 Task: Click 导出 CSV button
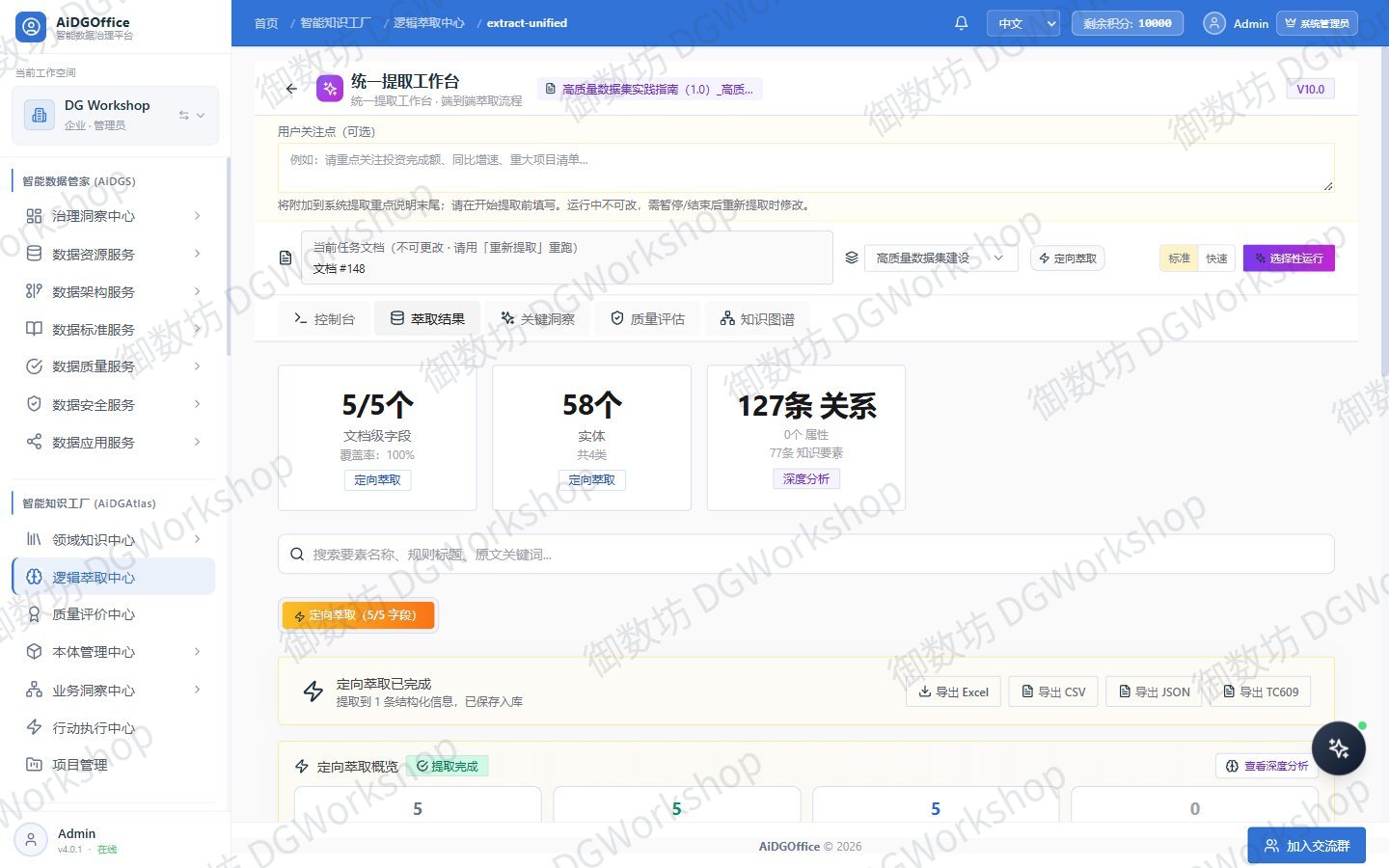point(1053,692)
